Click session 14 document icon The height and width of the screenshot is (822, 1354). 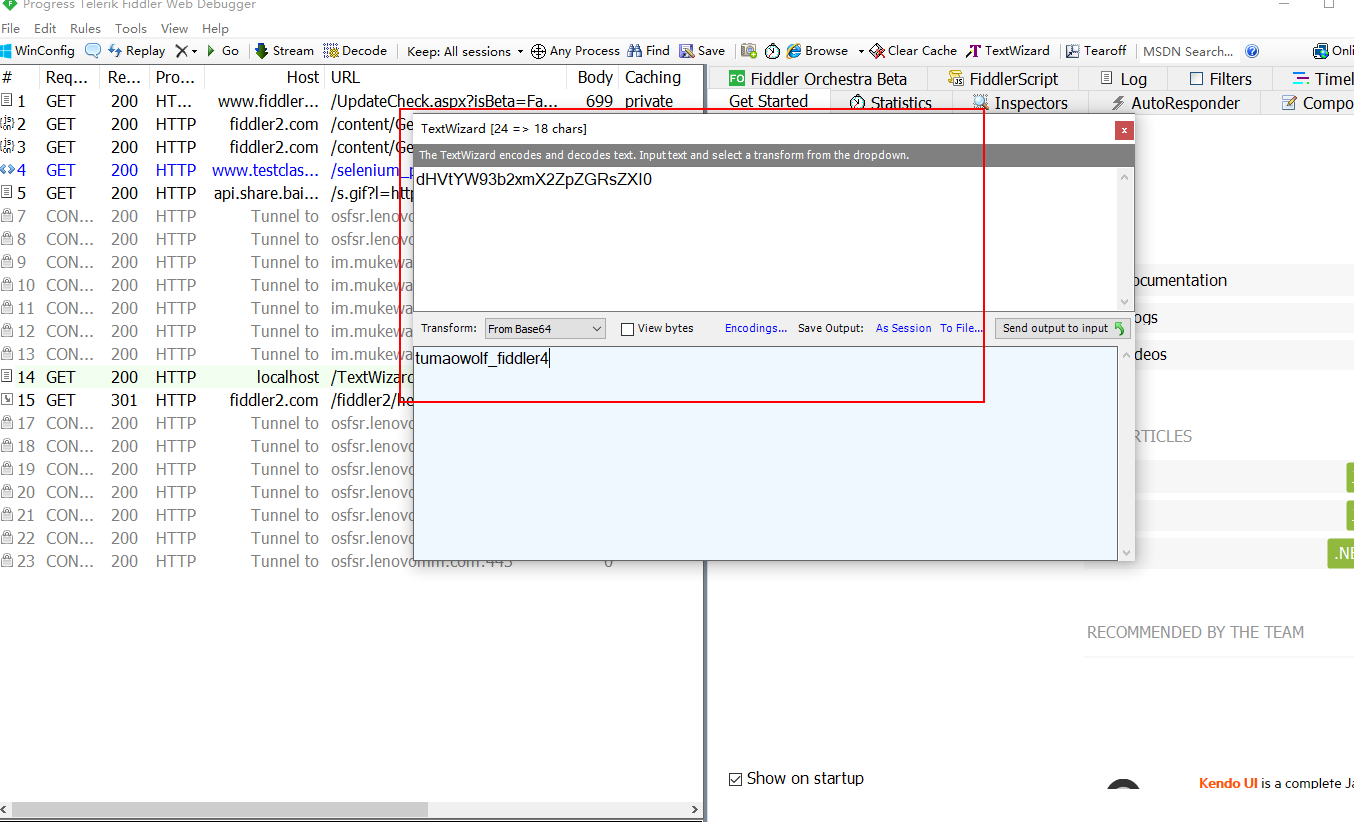tap(8, 377)
